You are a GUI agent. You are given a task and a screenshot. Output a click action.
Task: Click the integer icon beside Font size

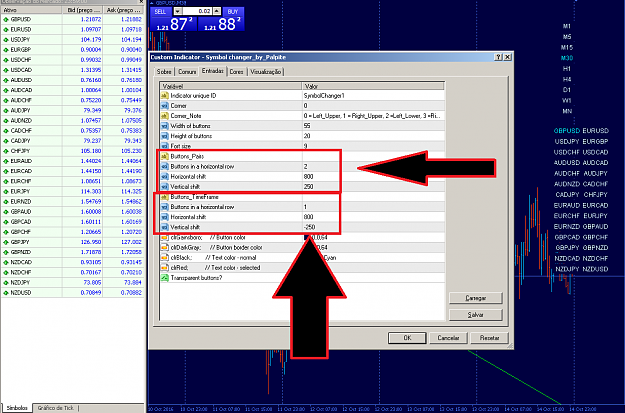(165, 146)
